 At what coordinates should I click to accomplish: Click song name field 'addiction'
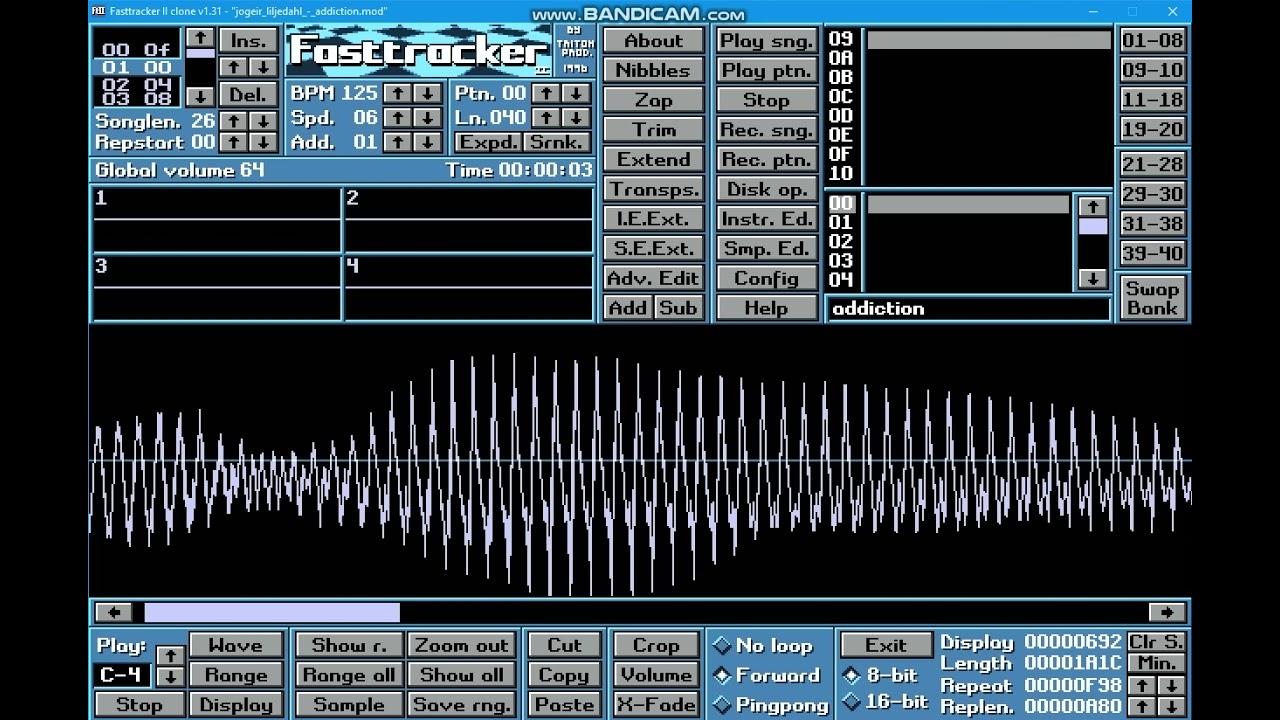point(969,308)
